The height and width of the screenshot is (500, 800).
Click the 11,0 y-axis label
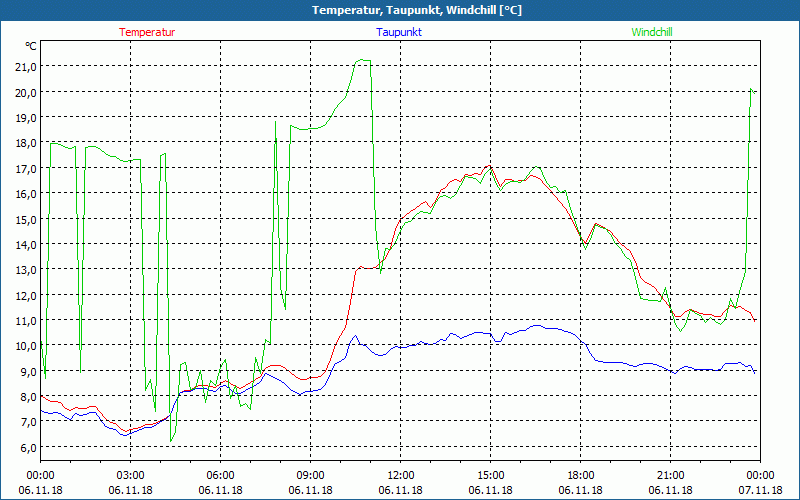(26, 320)
